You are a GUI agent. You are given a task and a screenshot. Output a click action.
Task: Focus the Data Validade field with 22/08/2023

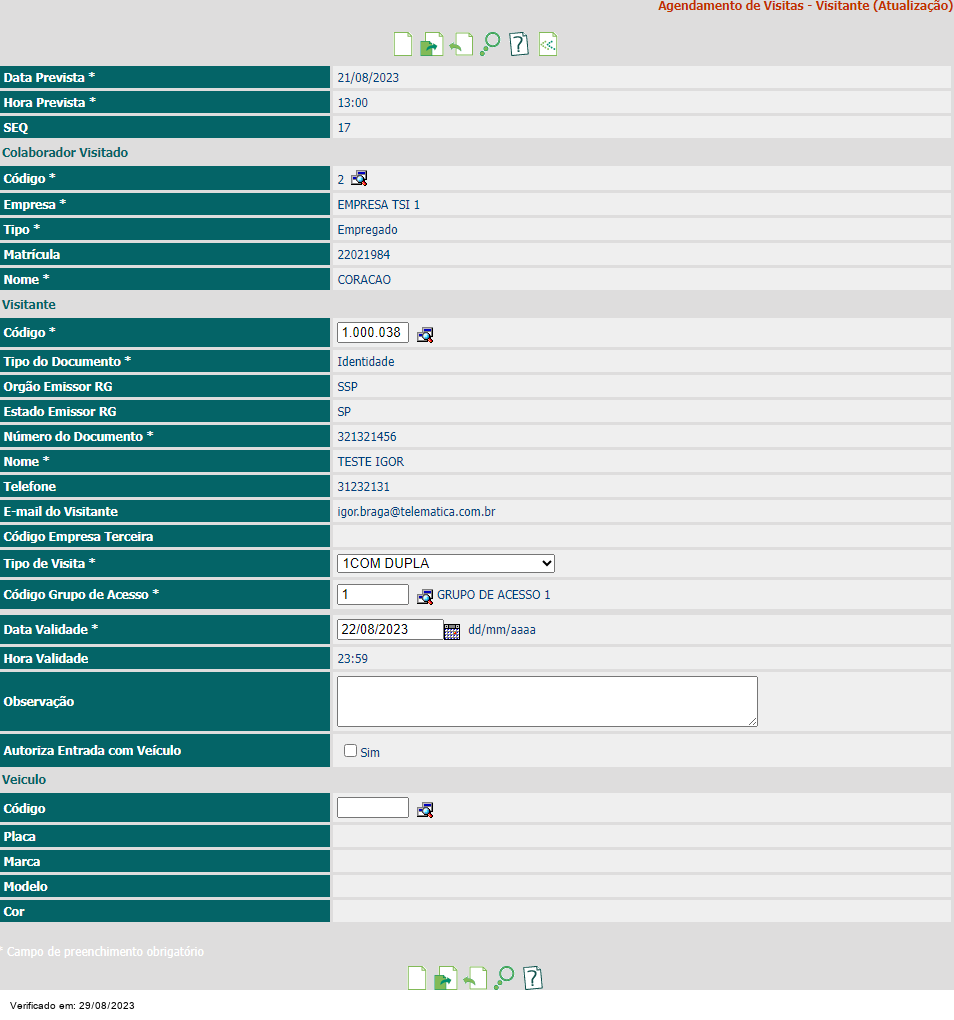(390, 630)
